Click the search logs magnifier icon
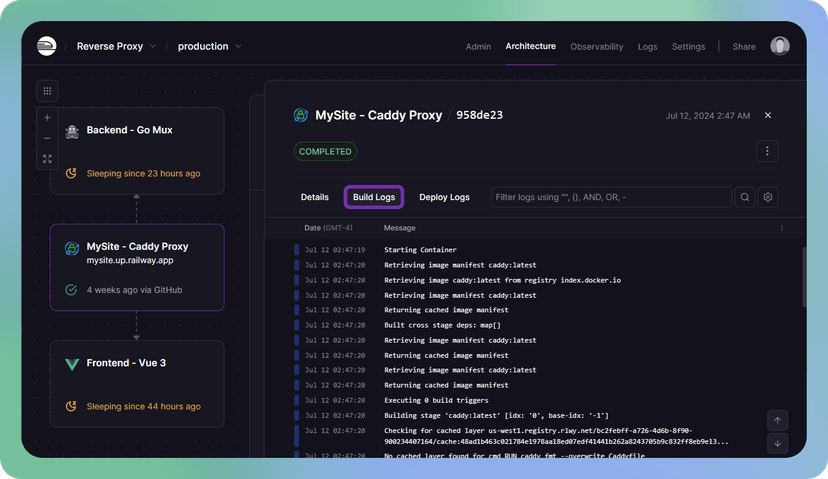 coord(745,197)
